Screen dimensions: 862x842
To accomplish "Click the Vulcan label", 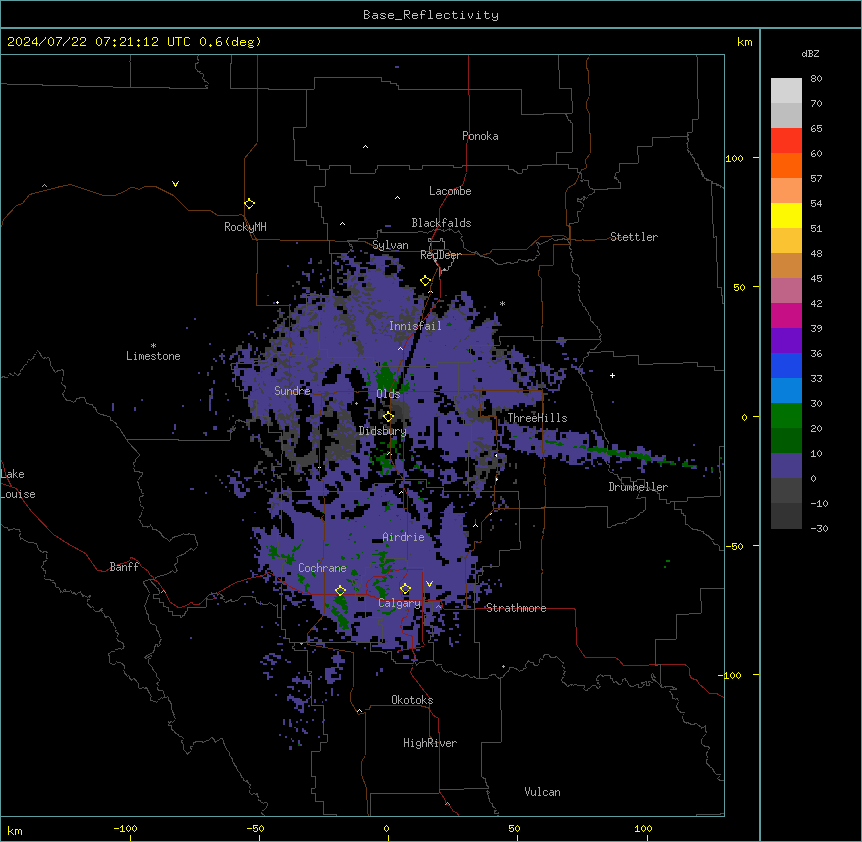I will [x=542, y=792].
